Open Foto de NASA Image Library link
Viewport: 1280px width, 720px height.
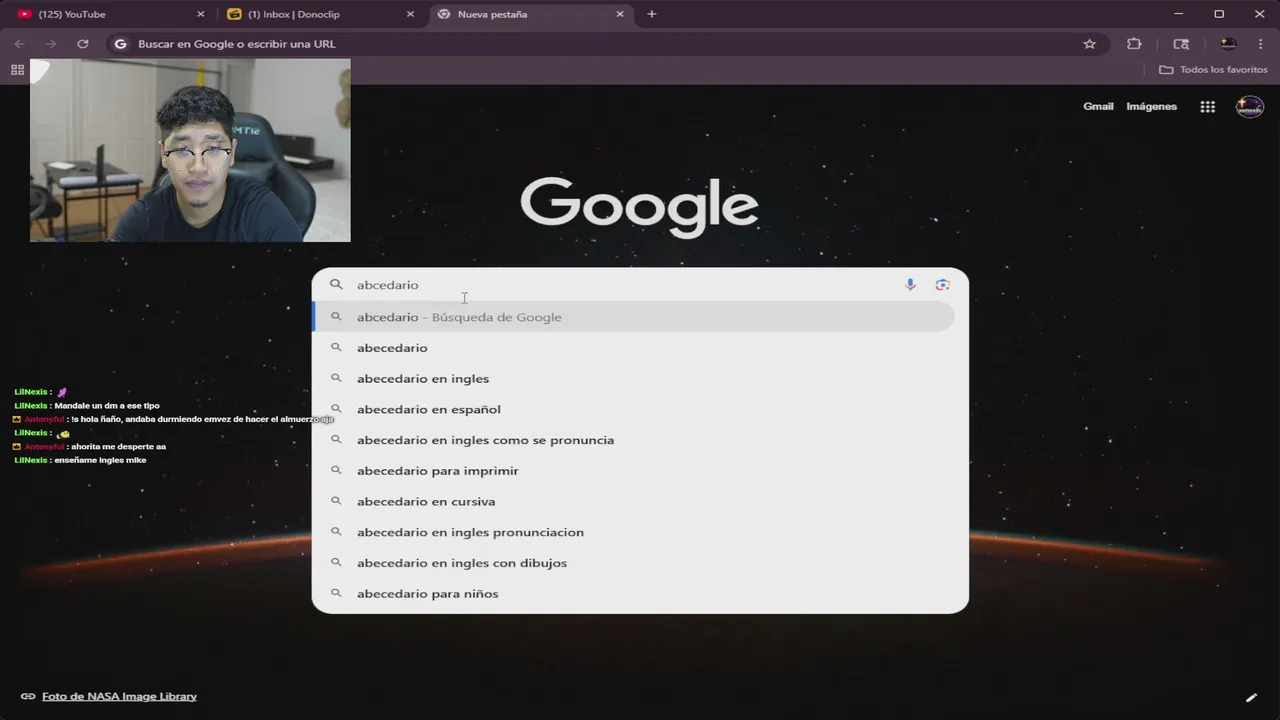(x=119, y=696)
